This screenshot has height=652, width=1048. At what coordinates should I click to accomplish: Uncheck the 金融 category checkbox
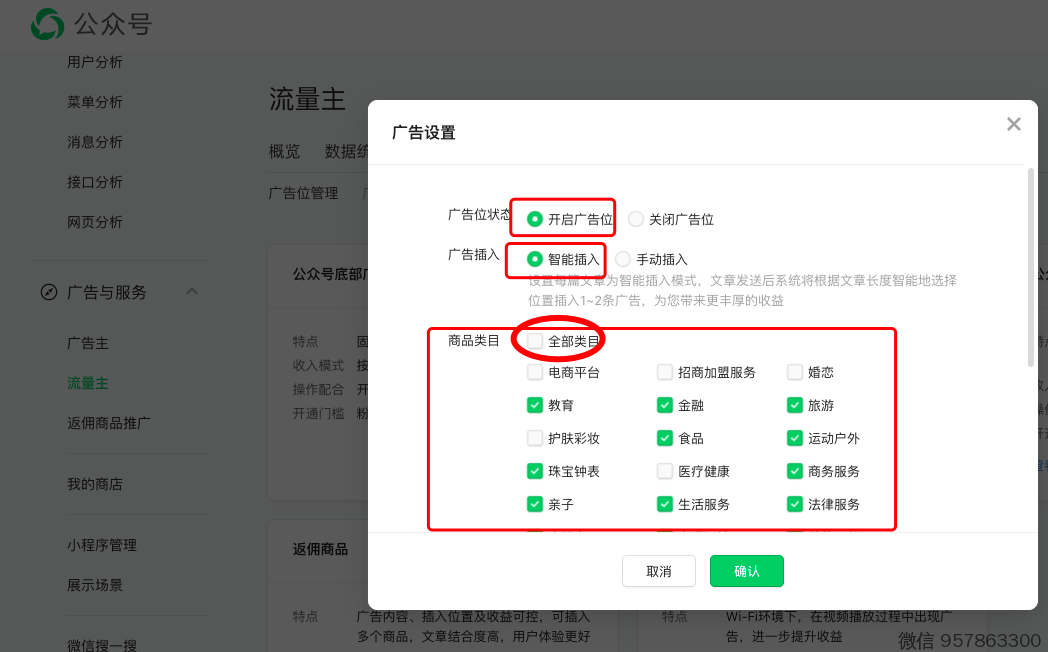pyautogui.click(x=665, y=405)
